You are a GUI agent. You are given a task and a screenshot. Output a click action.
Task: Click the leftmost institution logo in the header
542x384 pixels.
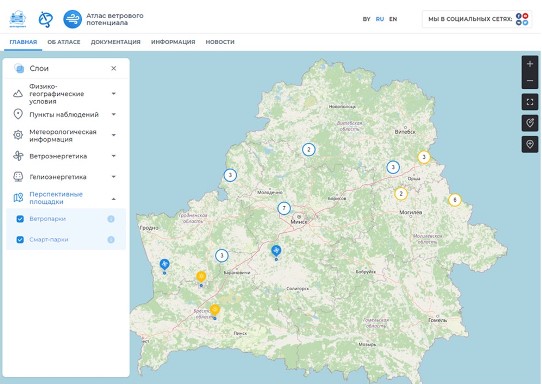17,19
